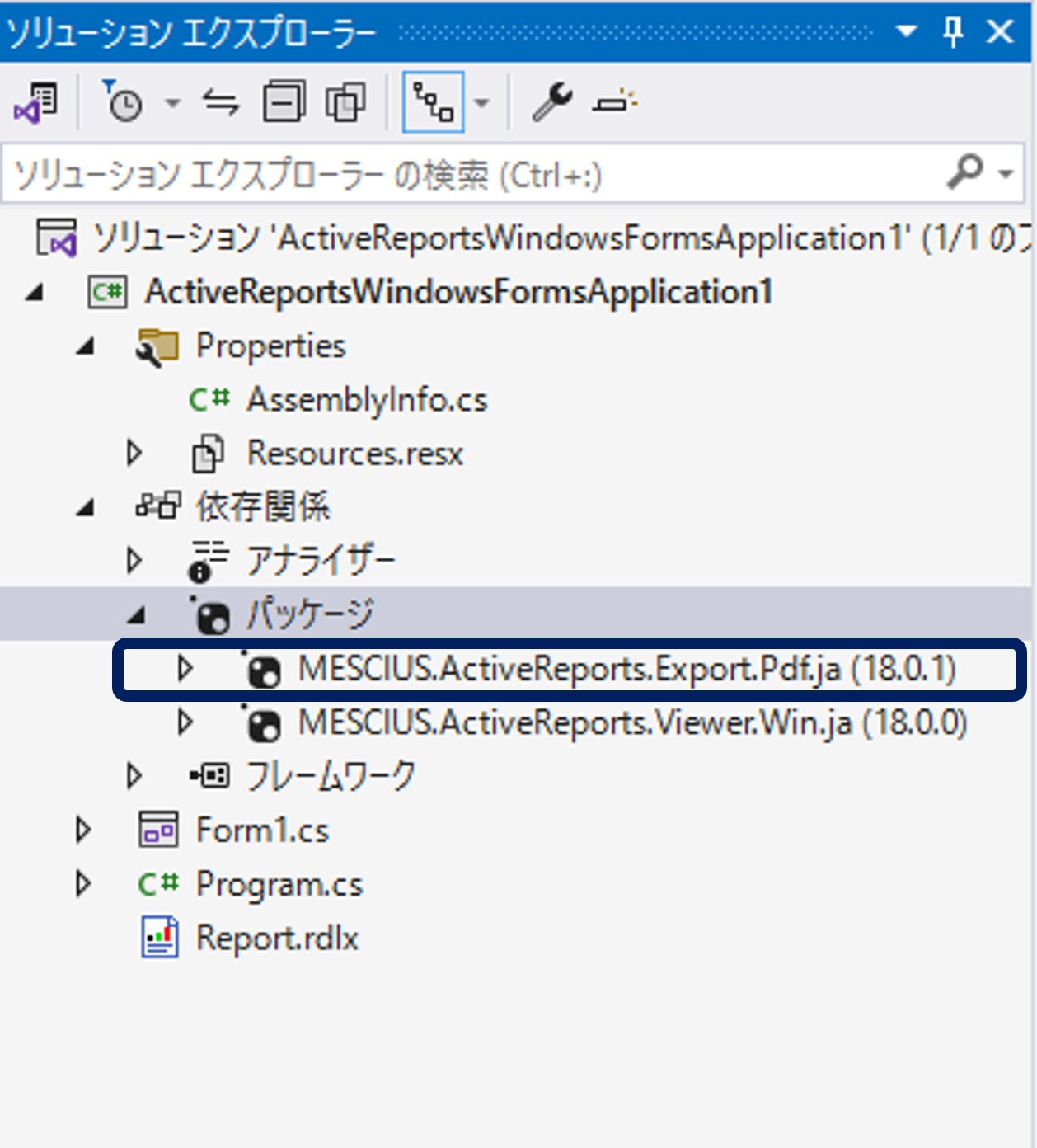The height and width of the screenshot is (1148, 1037).
Task: Open the pending changes filter clock icon
Action: (123, 101)
